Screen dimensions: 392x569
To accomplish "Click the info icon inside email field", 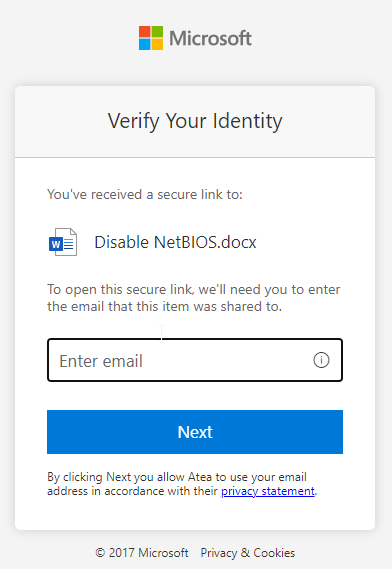I will click(321, 360).
